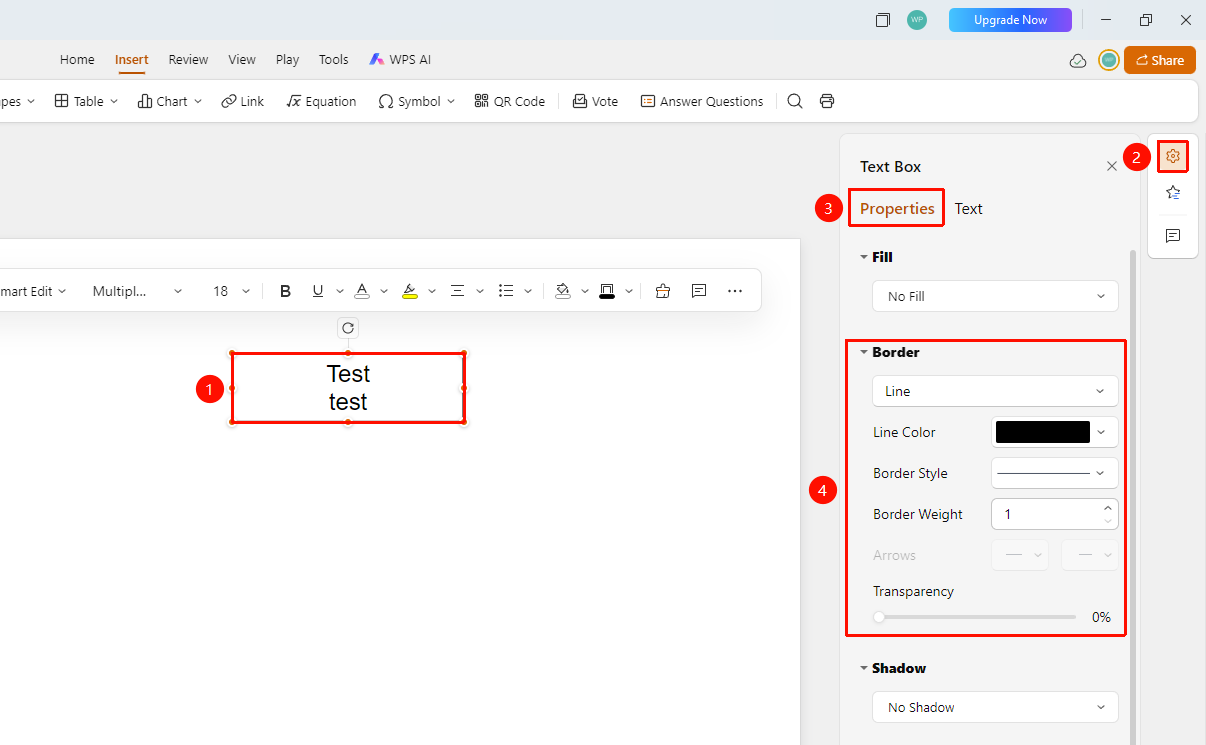Click the font color A icon
The width and height of the screenshot is (1206, 745).
[362, 291]
